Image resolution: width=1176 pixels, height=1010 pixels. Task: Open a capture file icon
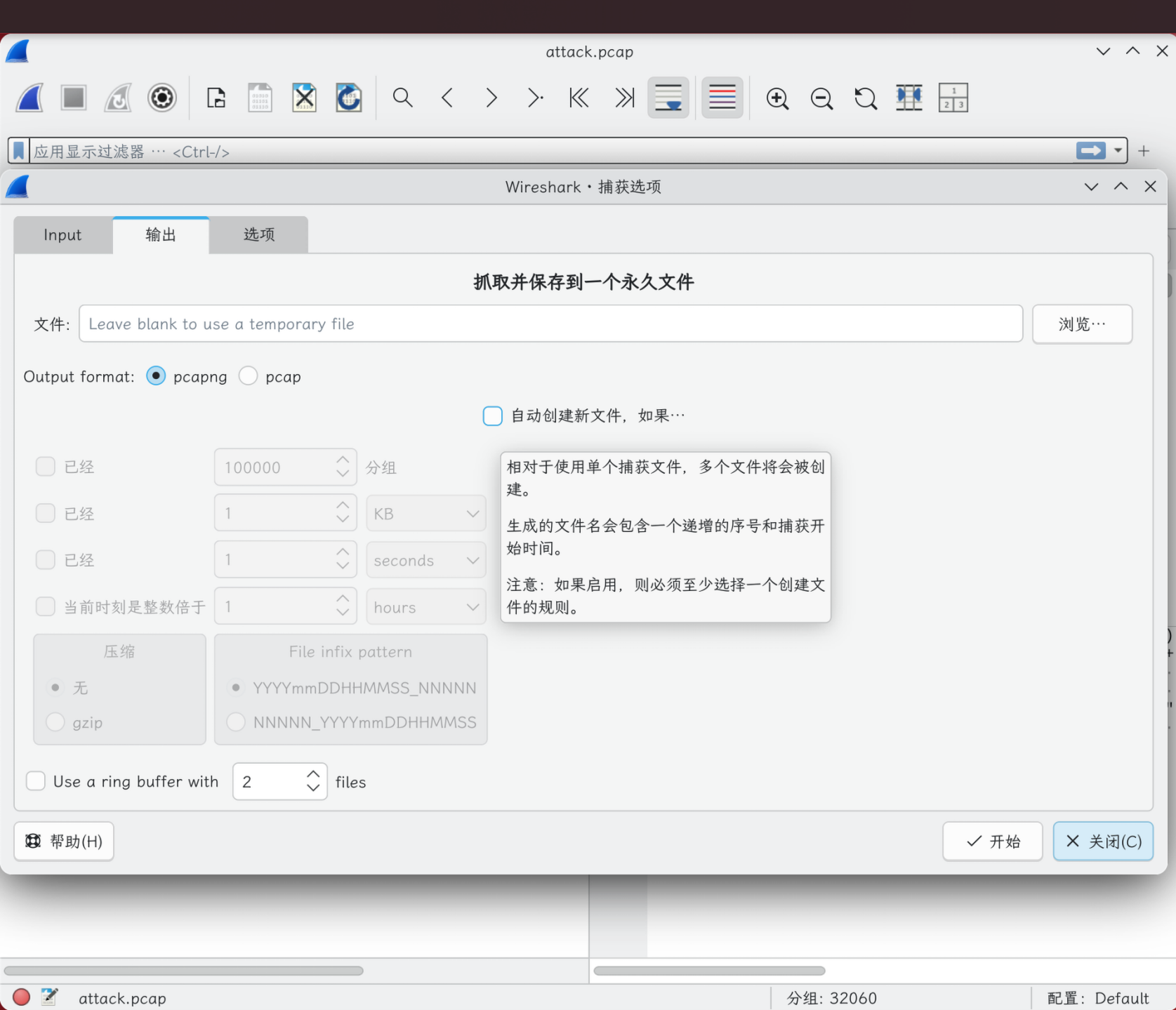(216, 98)
